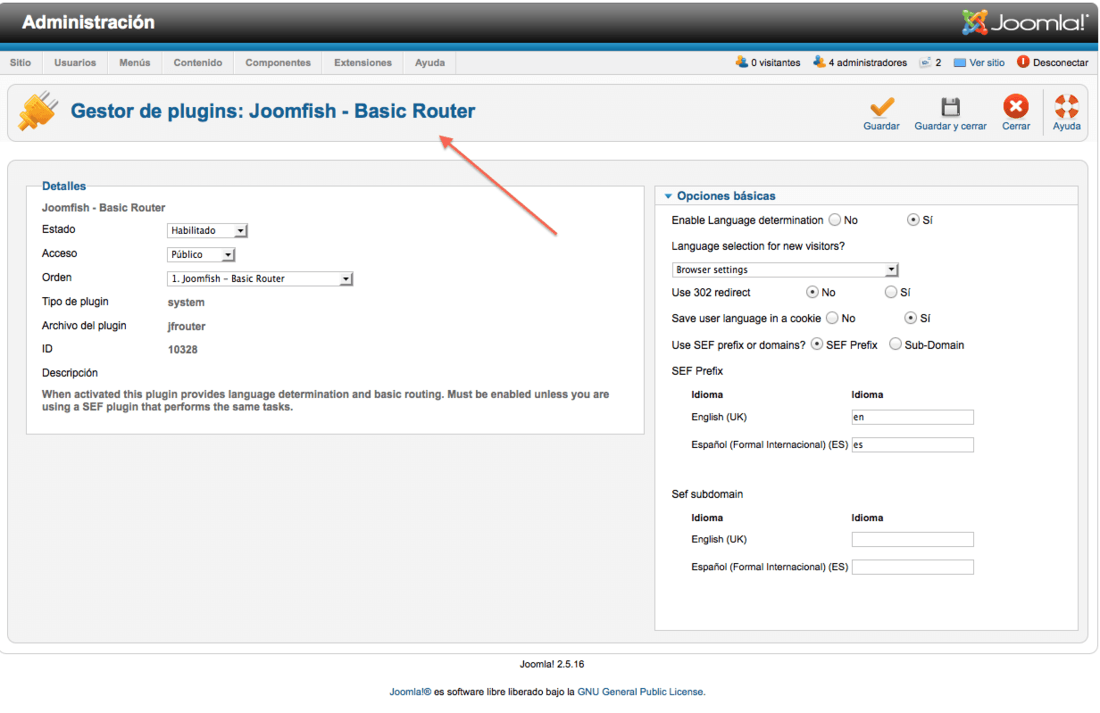1100x713 pixels.
Task: Select No for Save user language in cookie
Action: pos(832,318)
